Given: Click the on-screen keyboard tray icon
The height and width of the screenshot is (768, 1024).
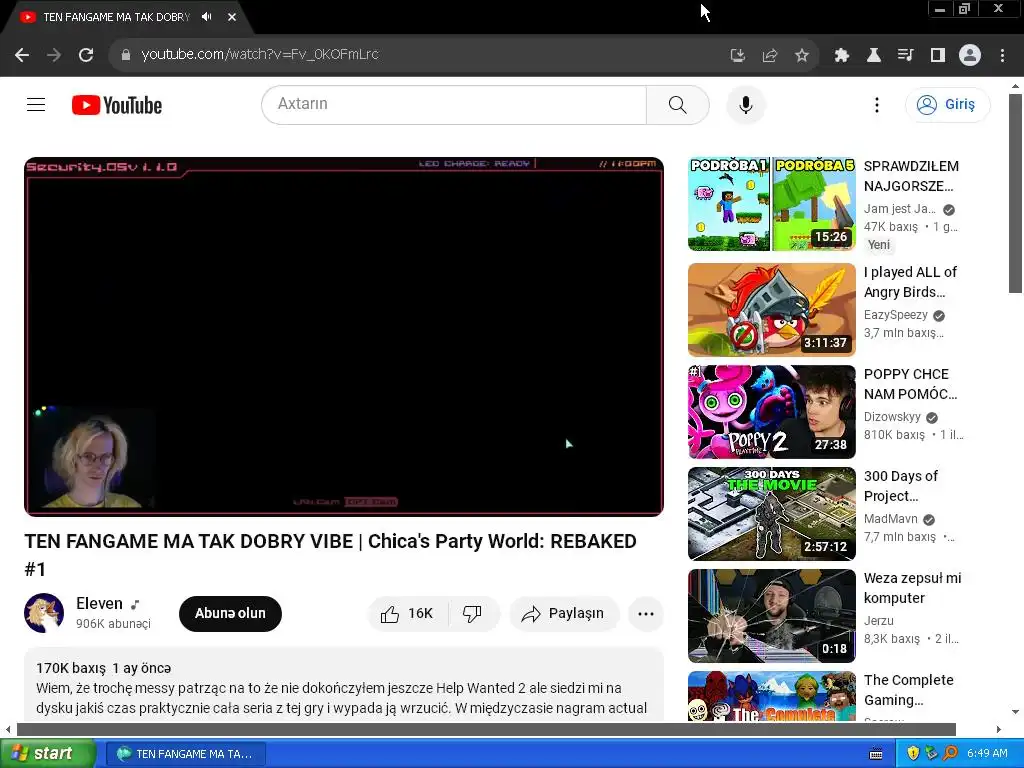Looking at the screenshot, I should (x=876, y=754).
